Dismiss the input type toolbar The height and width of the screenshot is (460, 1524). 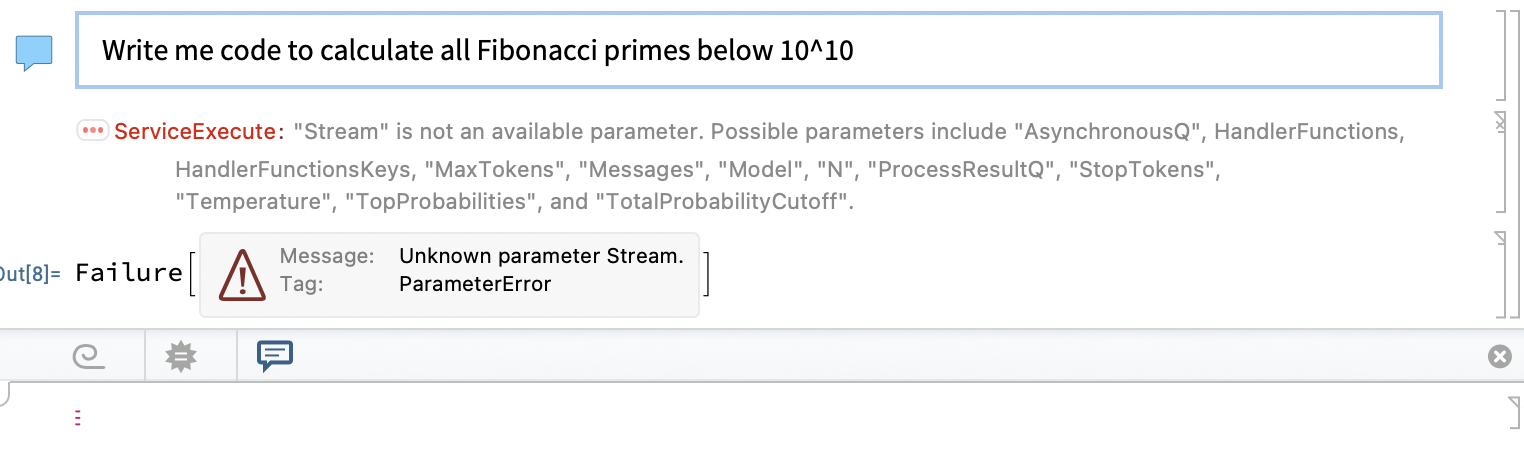point(1499,356)
